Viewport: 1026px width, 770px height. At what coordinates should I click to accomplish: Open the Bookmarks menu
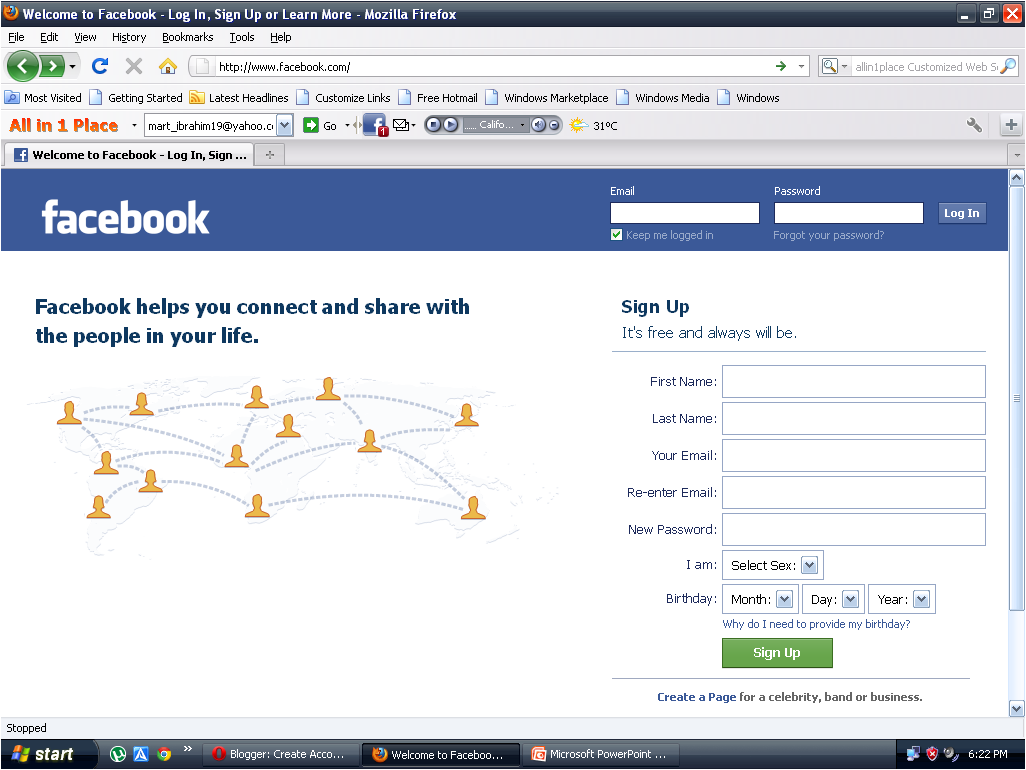tap(188, 37)
